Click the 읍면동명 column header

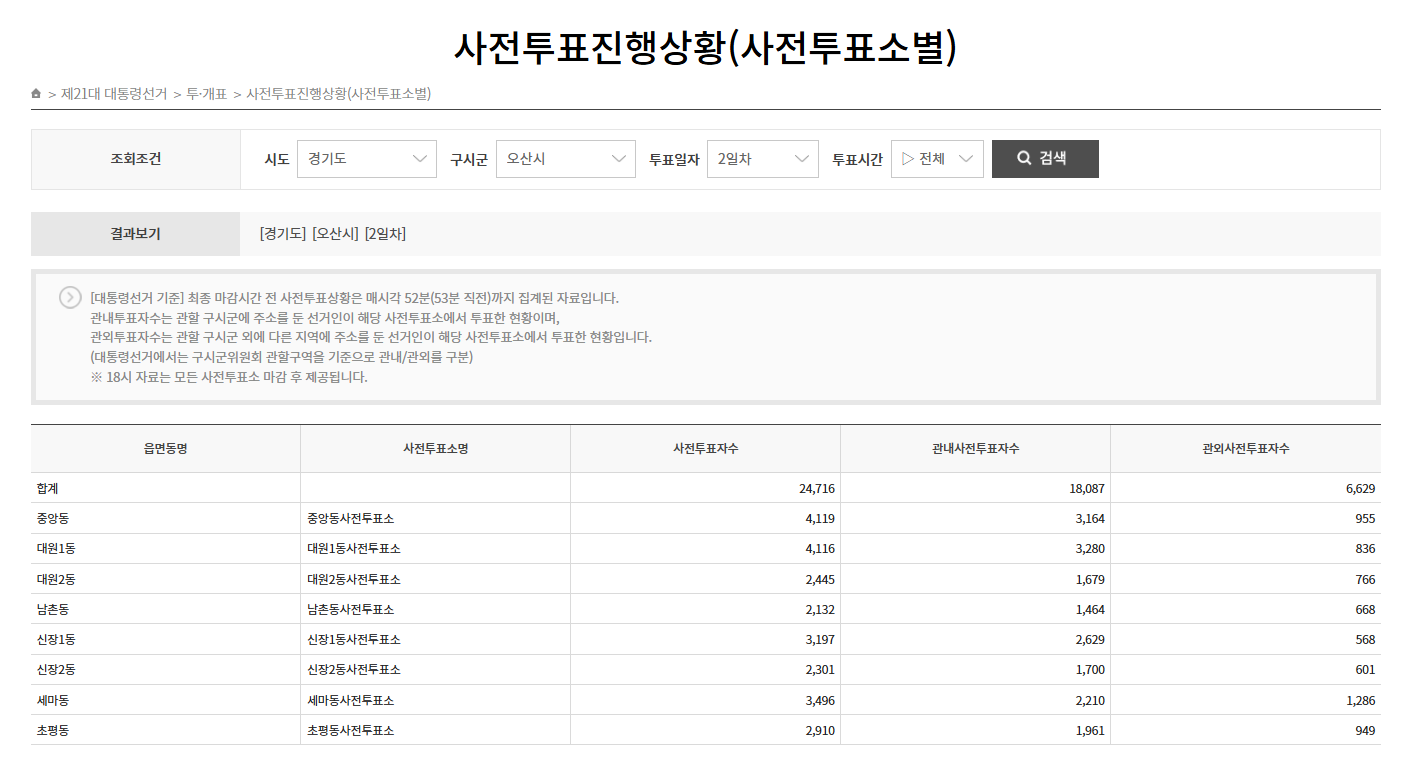[x=165, y=449]
